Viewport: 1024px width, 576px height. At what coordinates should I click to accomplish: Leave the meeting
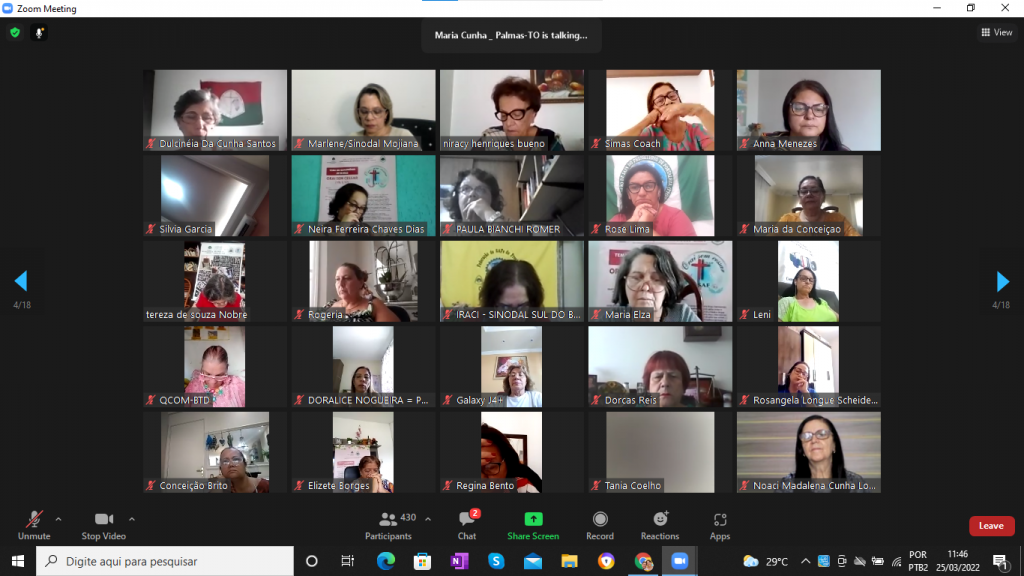[x=991, y=526]
